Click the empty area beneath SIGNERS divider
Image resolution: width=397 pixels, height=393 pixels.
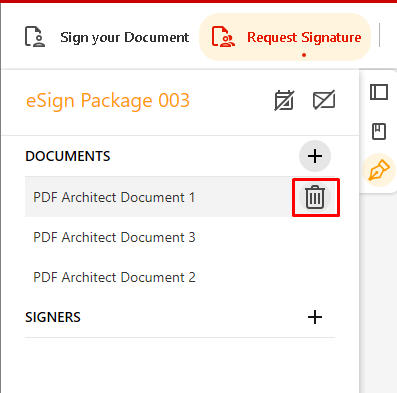click(180, 365)
